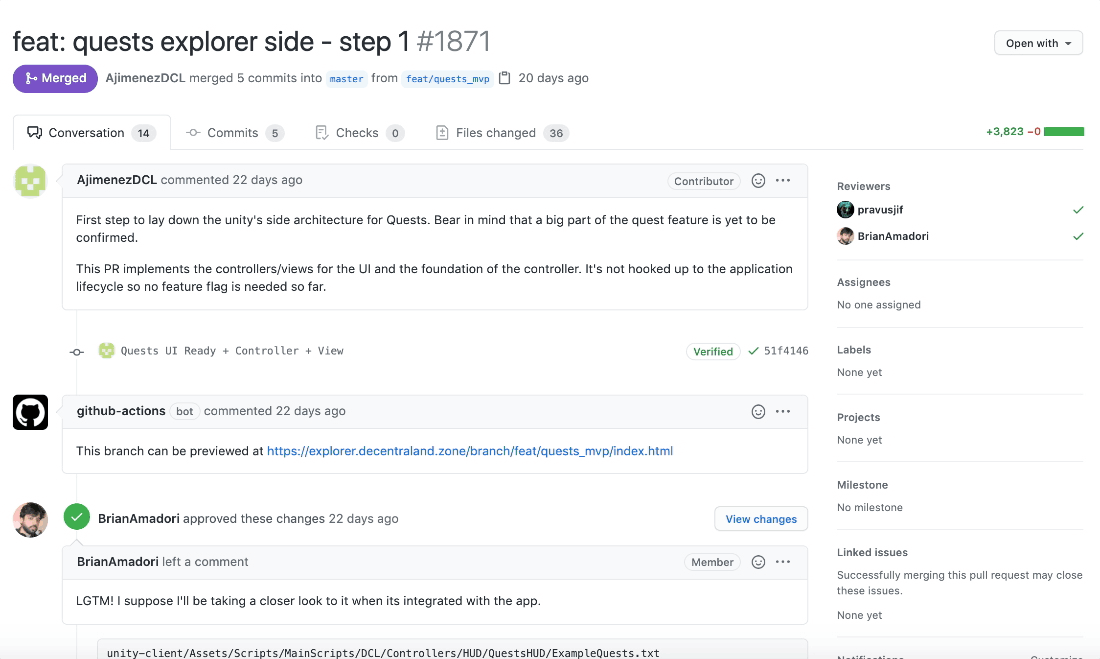Click BrianAmadori author in 'left a comment'

(117, 561)
